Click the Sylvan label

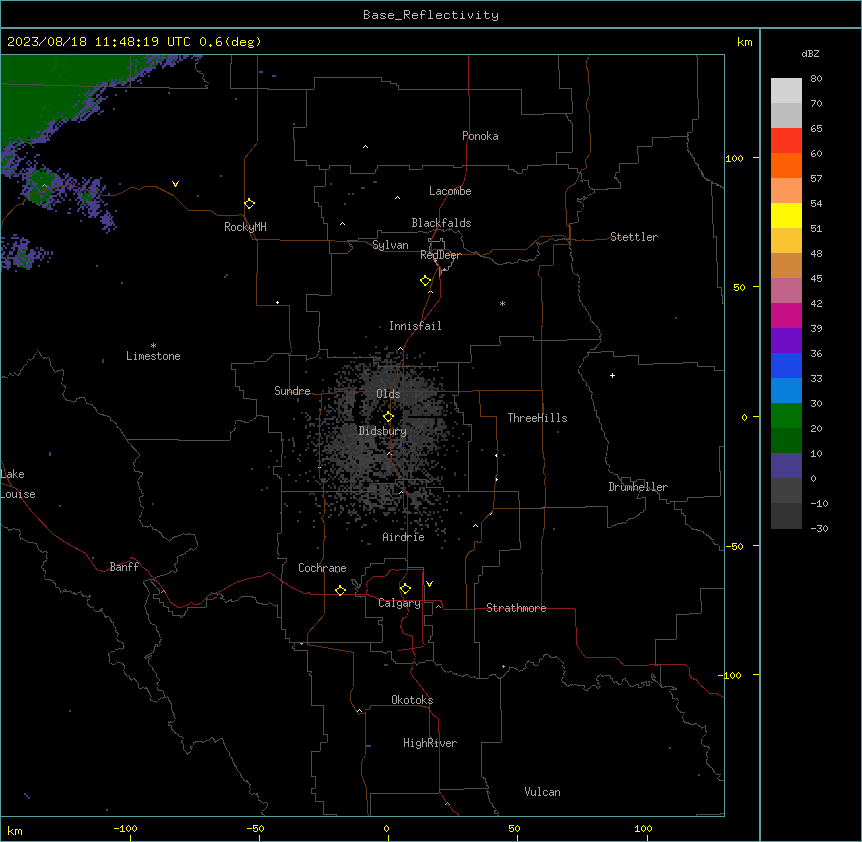(x=390, y=246)
